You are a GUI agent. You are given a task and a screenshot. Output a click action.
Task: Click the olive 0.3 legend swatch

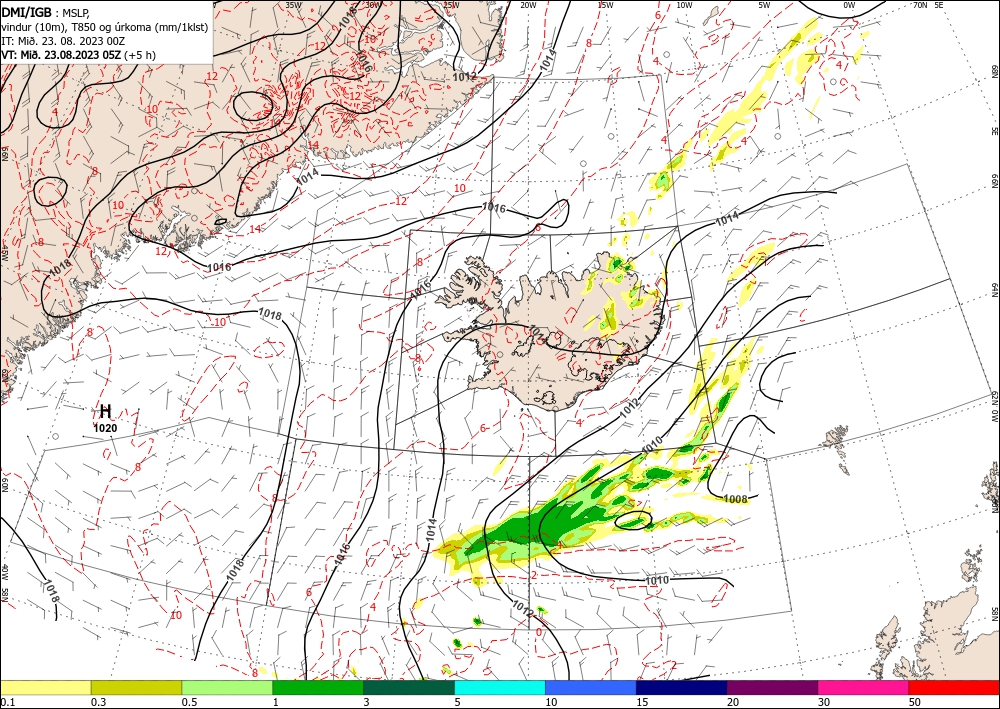[136, 687]
